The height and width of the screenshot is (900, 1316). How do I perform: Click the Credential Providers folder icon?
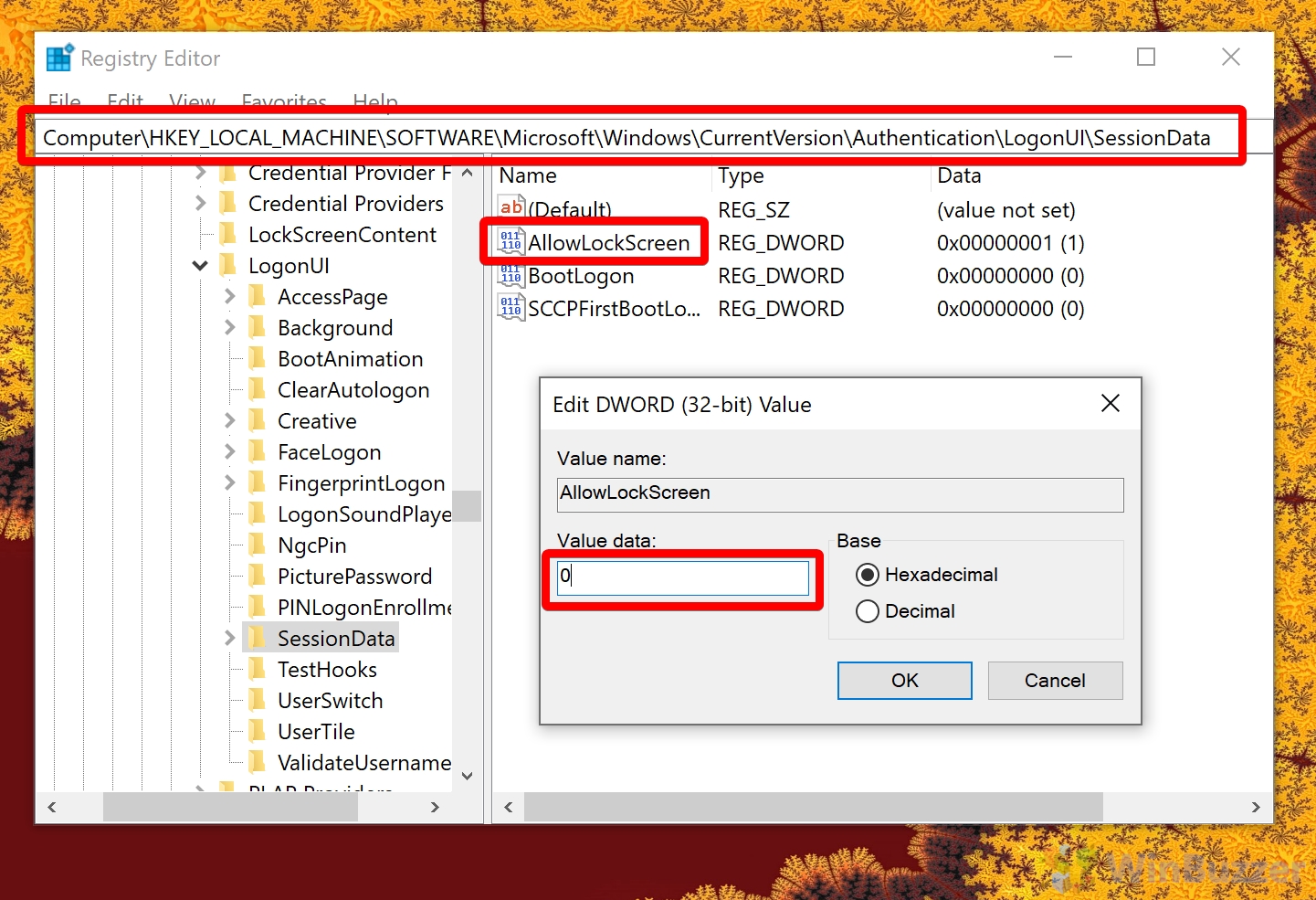pyautogui.click(x=229, y=203)
